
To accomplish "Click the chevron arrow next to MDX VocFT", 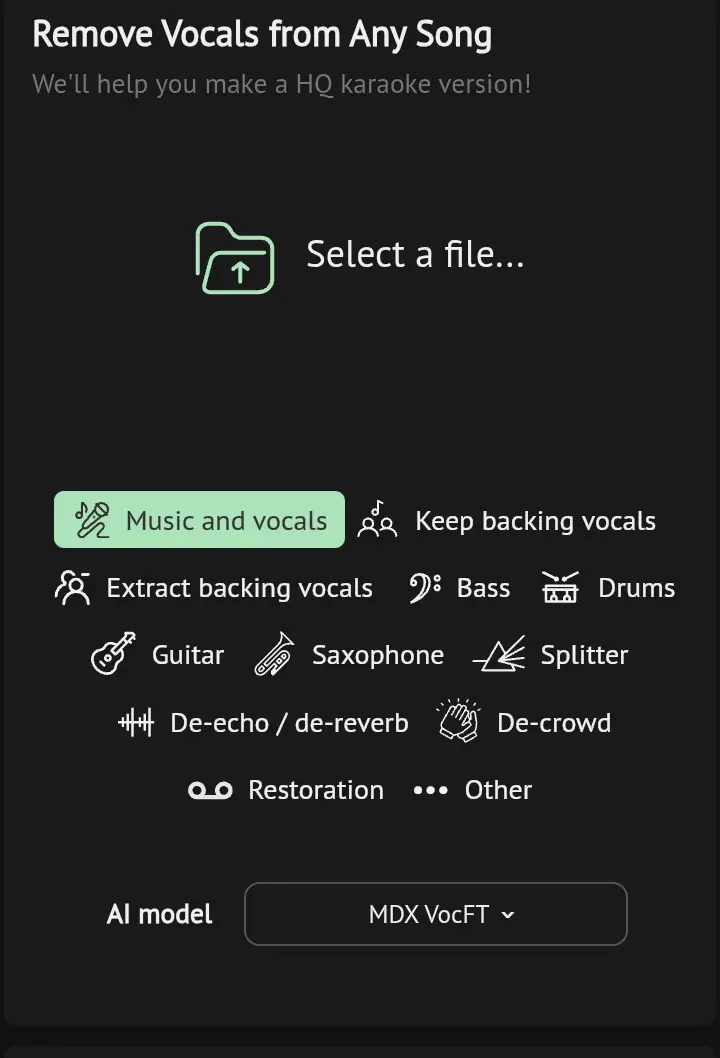I will click(x=508, y=916).
